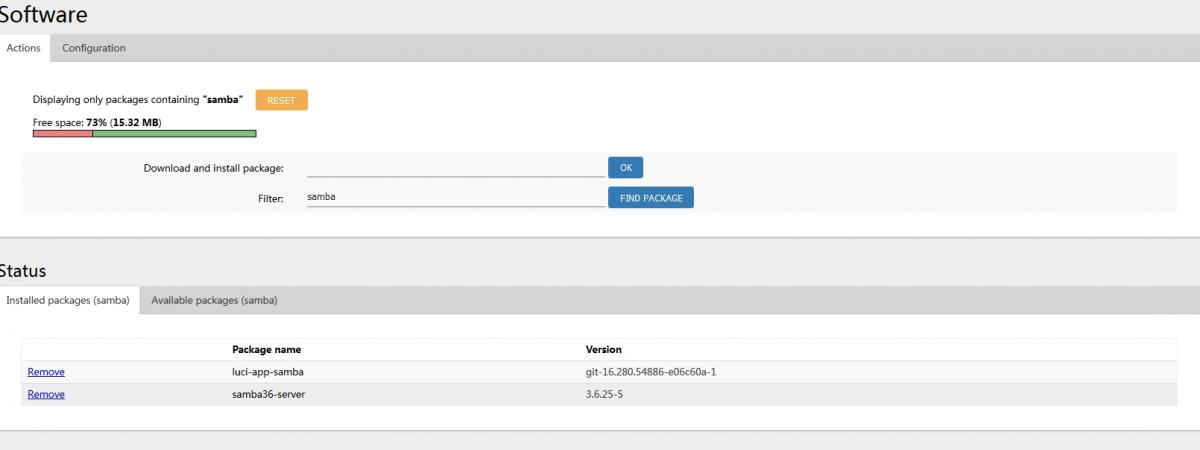The image size is (1200, 450).
Task: Click version git-16.280.54886-e06c60a-1
Action: click(651, 372)
